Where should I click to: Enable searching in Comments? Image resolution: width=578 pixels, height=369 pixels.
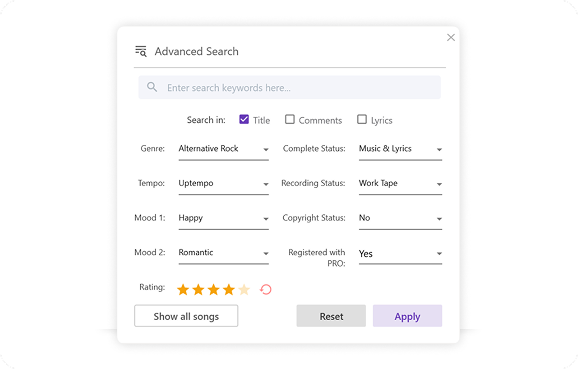coord(290,119)
